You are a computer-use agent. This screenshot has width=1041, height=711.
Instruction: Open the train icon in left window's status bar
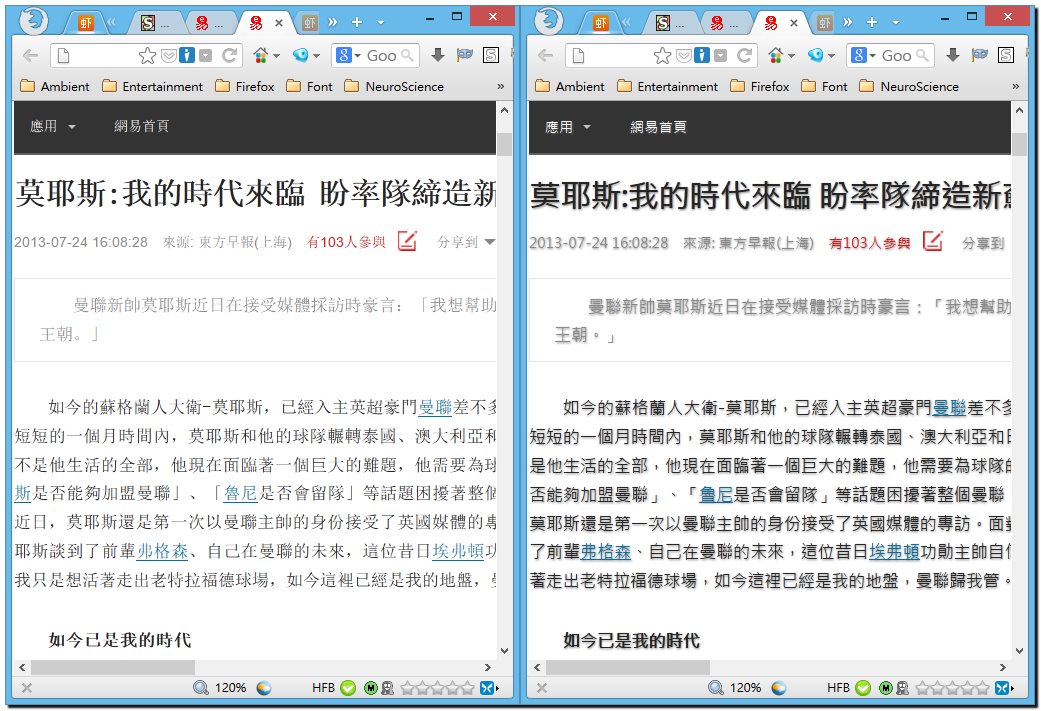point(387,688)
